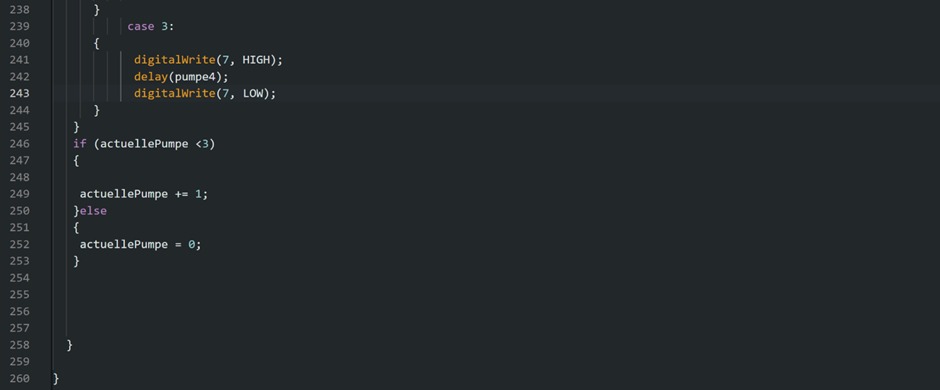Click digitalWrite(7, LOW) on line 243

pyautogui.click(x=204, y=93)
